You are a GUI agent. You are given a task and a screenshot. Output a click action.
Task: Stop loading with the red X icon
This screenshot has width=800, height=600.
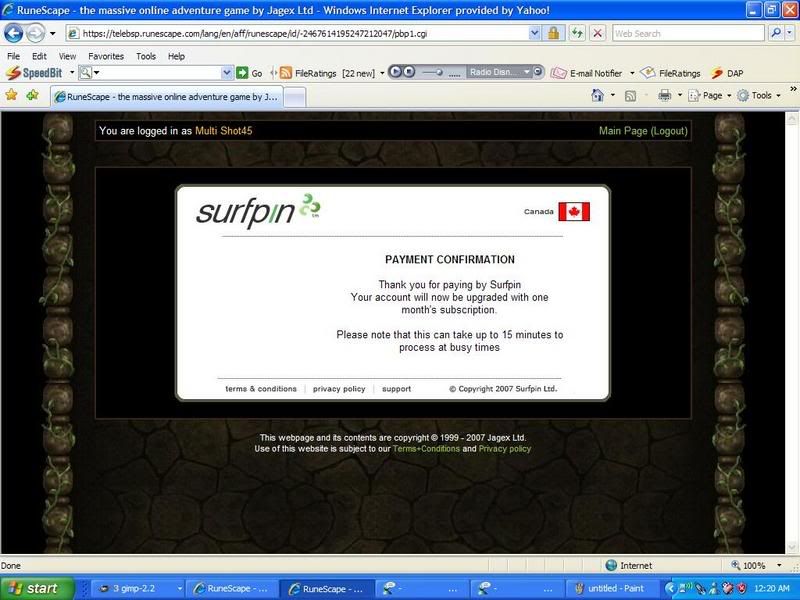pyautogui.click(x=597, y=34)
